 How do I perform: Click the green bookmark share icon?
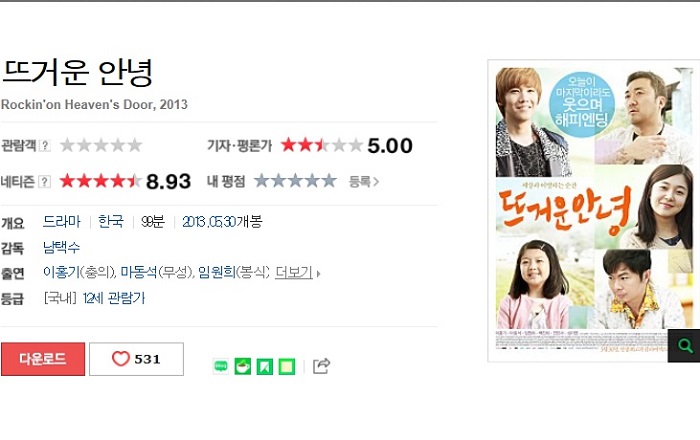click(x=264, y=366)
